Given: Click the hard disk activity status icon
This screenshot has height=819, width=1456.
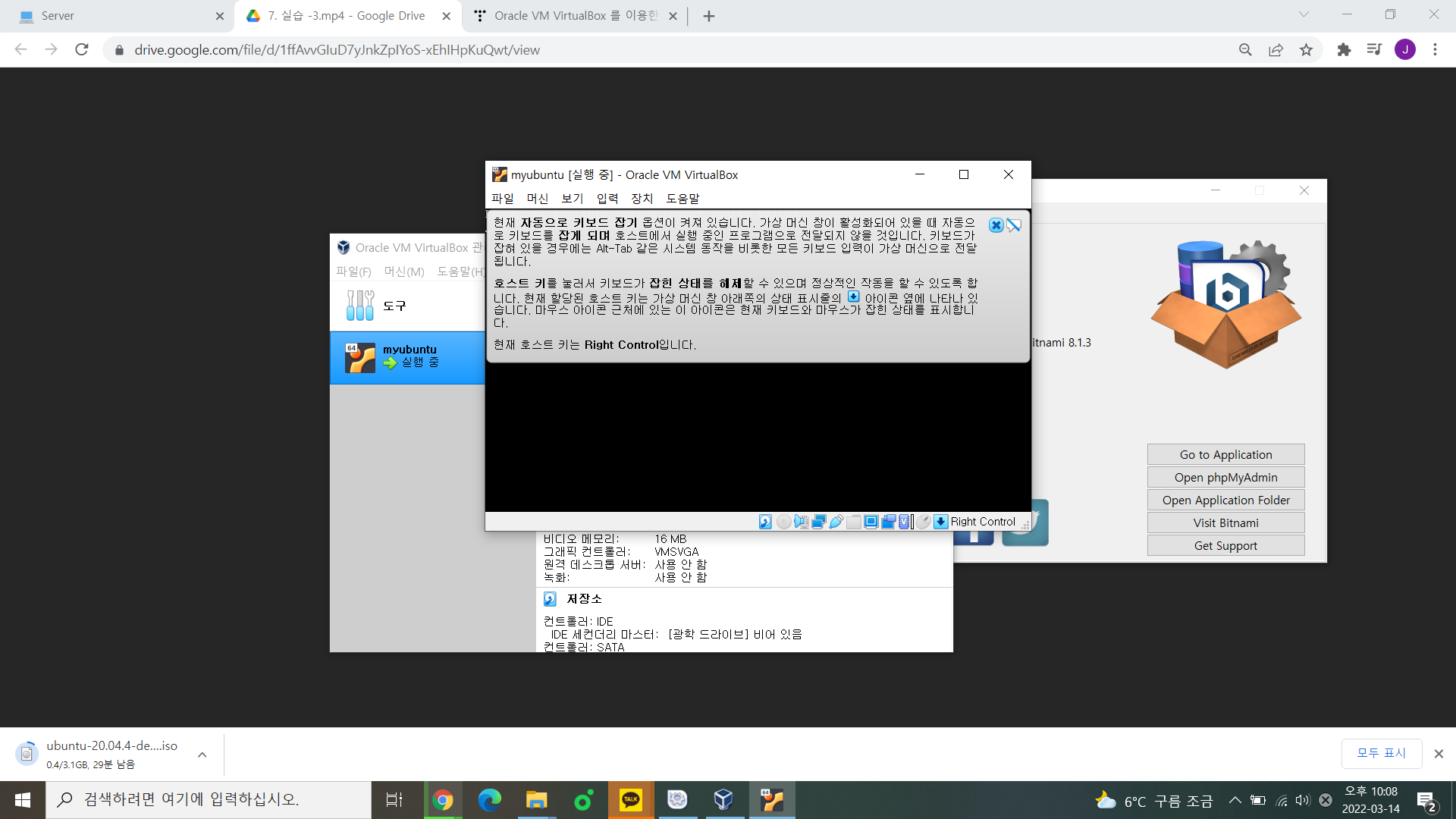Looking at the screenshot, I should click(765, 522).
